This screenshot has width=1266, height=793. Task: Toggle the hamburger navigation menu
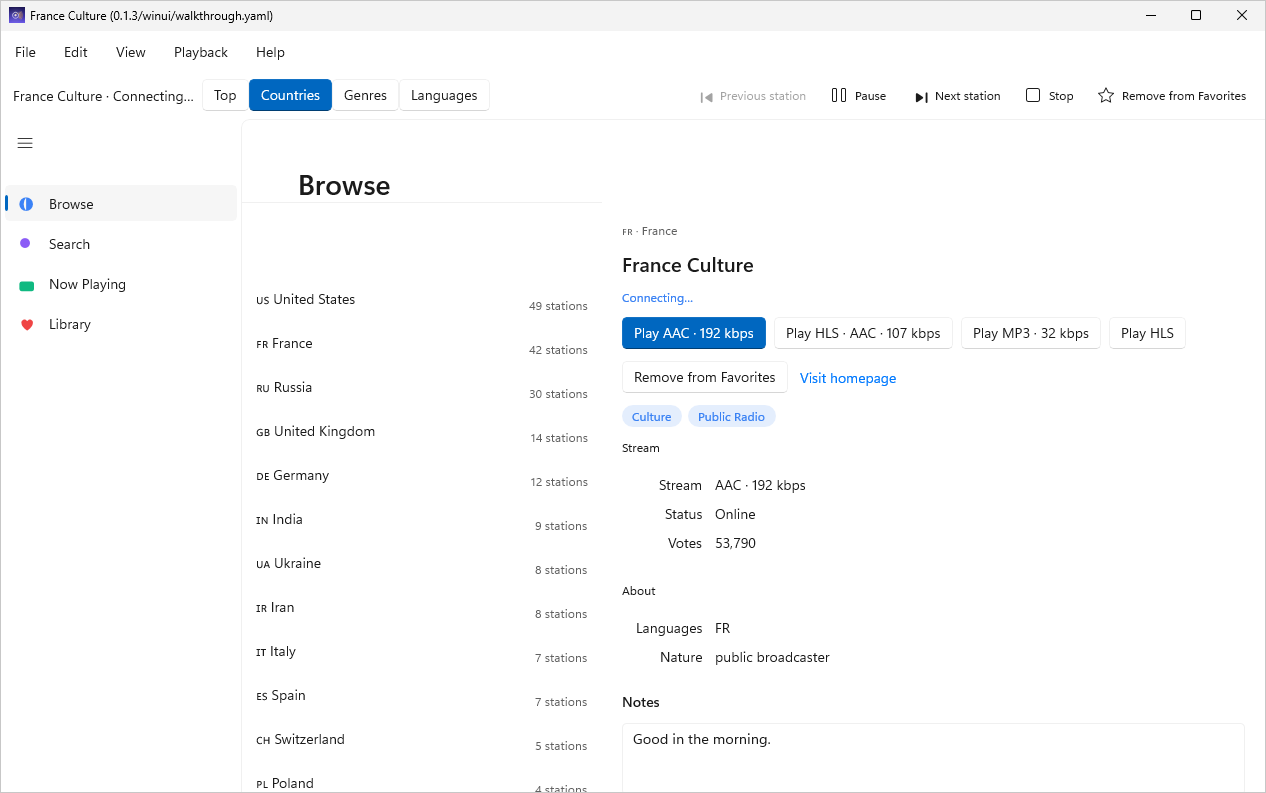tap(25, 143)
